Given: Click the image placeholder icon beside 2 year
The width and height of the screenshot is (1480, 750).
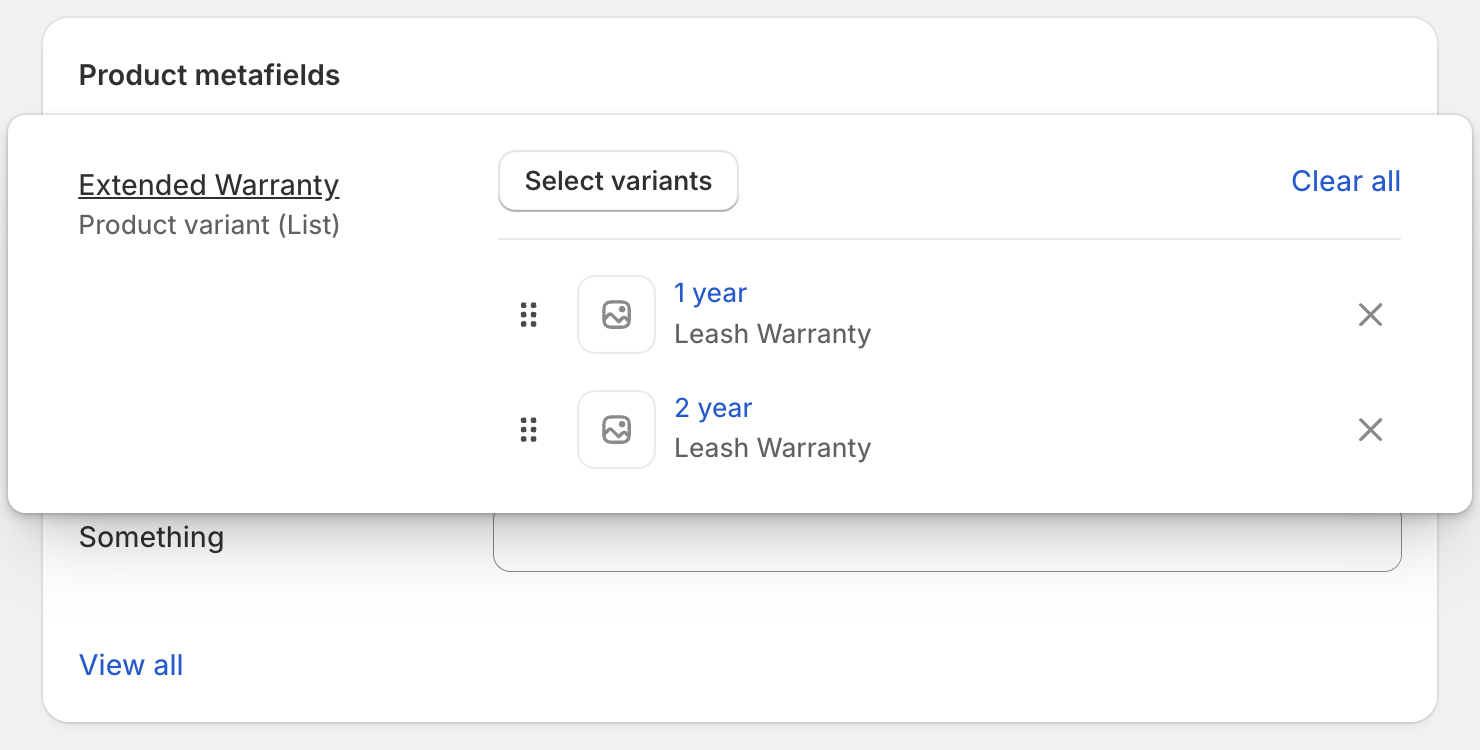Looking at the screenshot, I should pyautogui.click(x=616, y=430).
